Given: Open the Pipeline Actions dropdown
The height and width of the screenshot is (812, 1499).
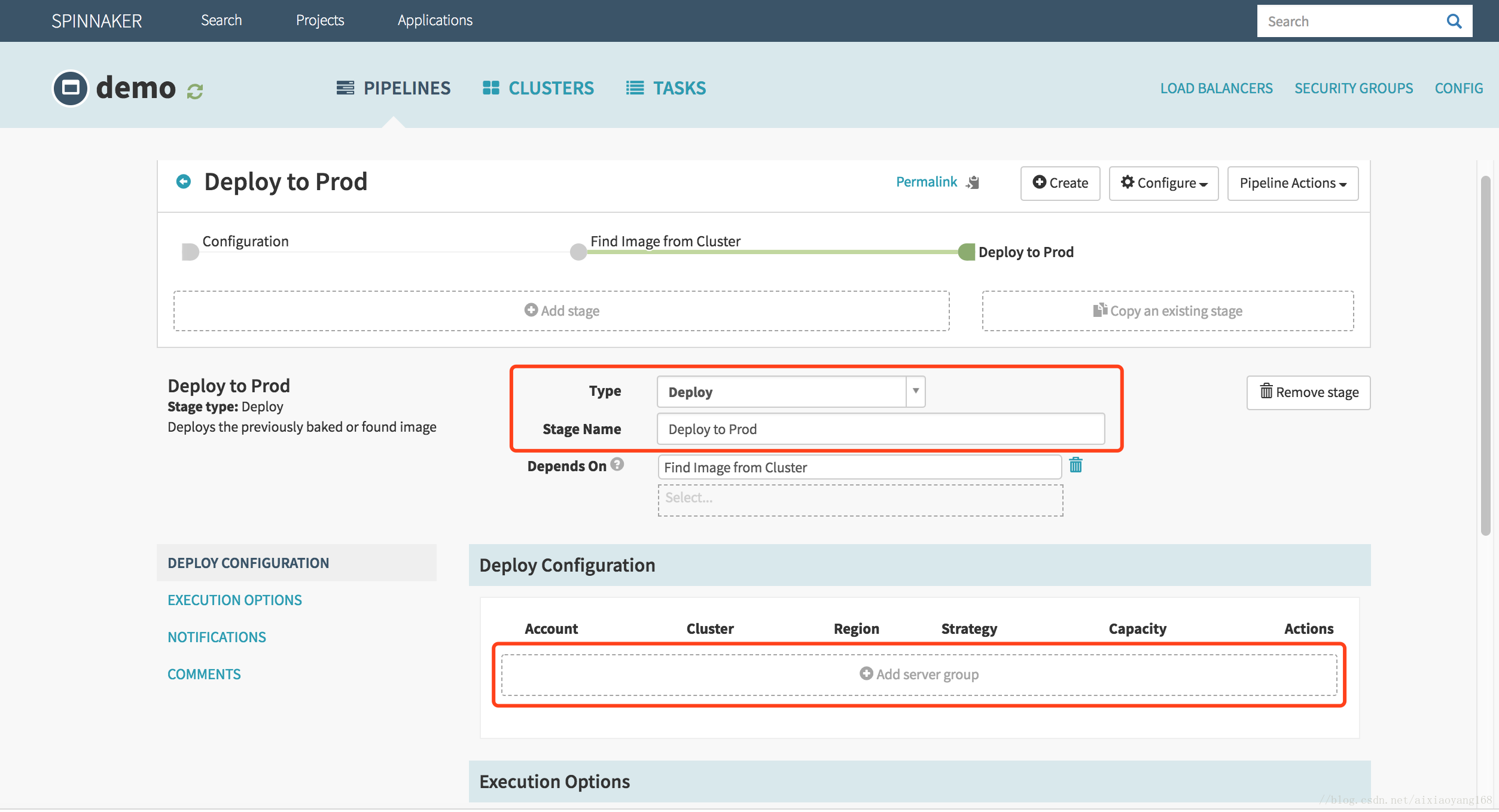Looking at the screenshot, I should click(x=1293, y=183).
